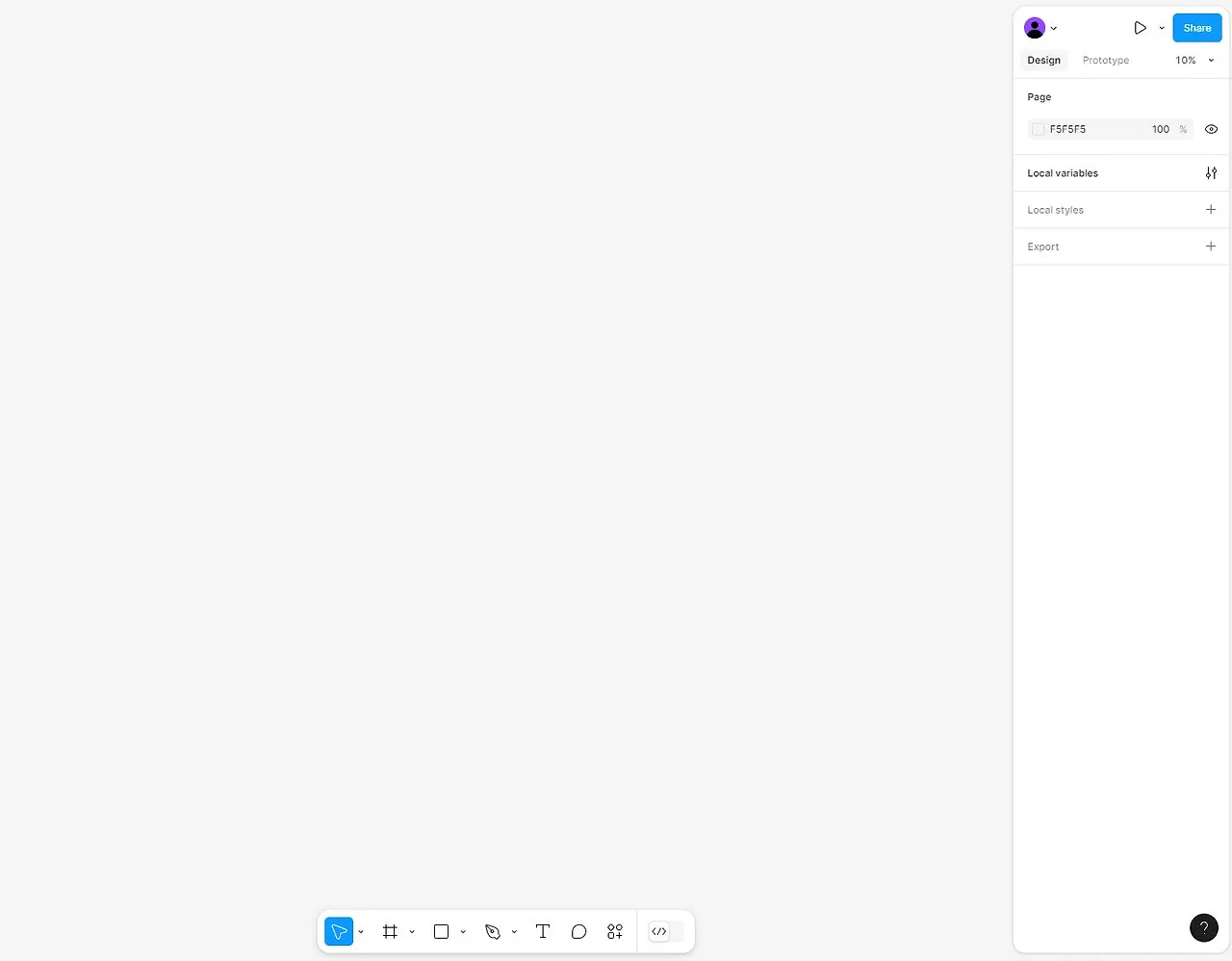Open presentation options chevron
The width and height of the screenshot is (1232, 961).
pos(1162,28)
